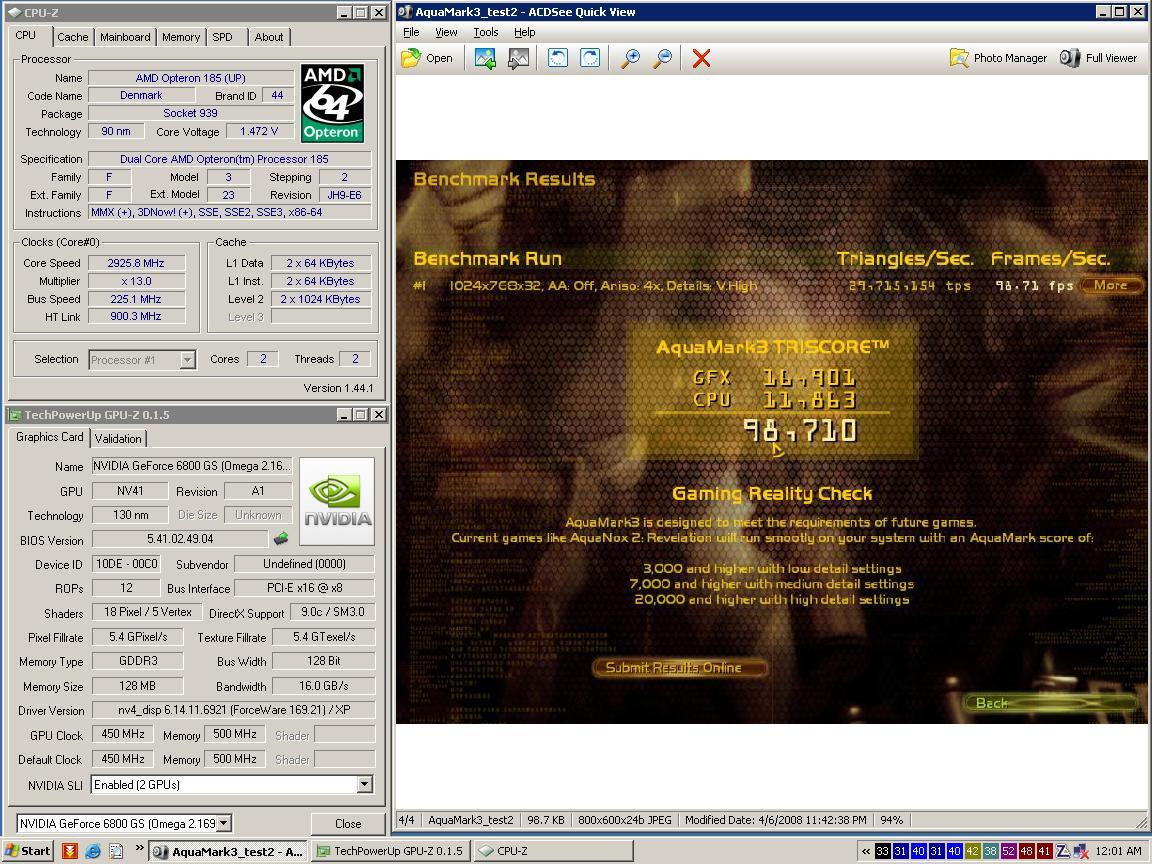Click the NVIDIA logo in GPU-Z
The width and height of the screenshot is (1152, 864).
[x=337, y=501]
